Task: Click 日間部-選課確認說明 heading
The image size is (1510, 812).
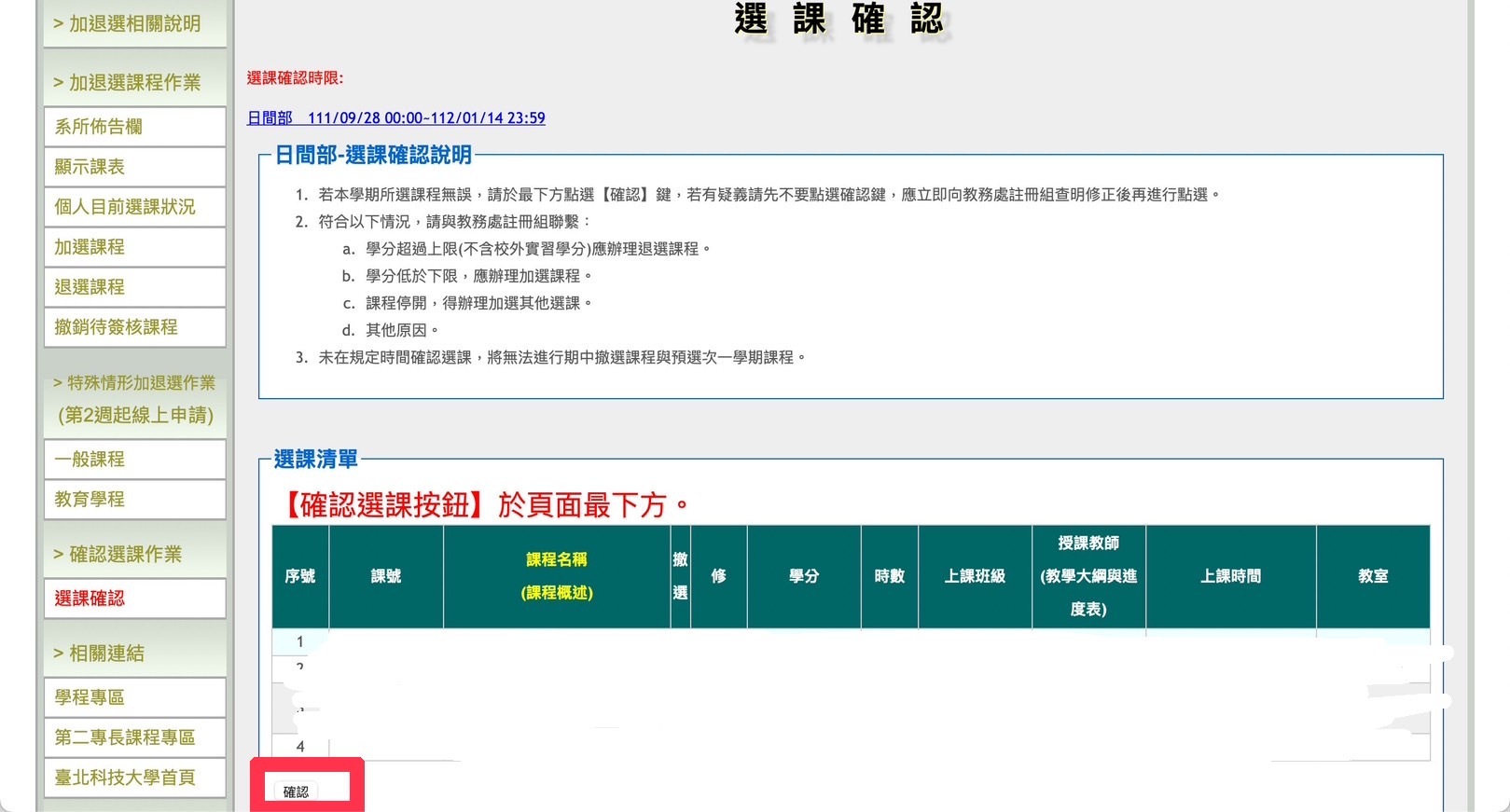Action: click(373, 155)
